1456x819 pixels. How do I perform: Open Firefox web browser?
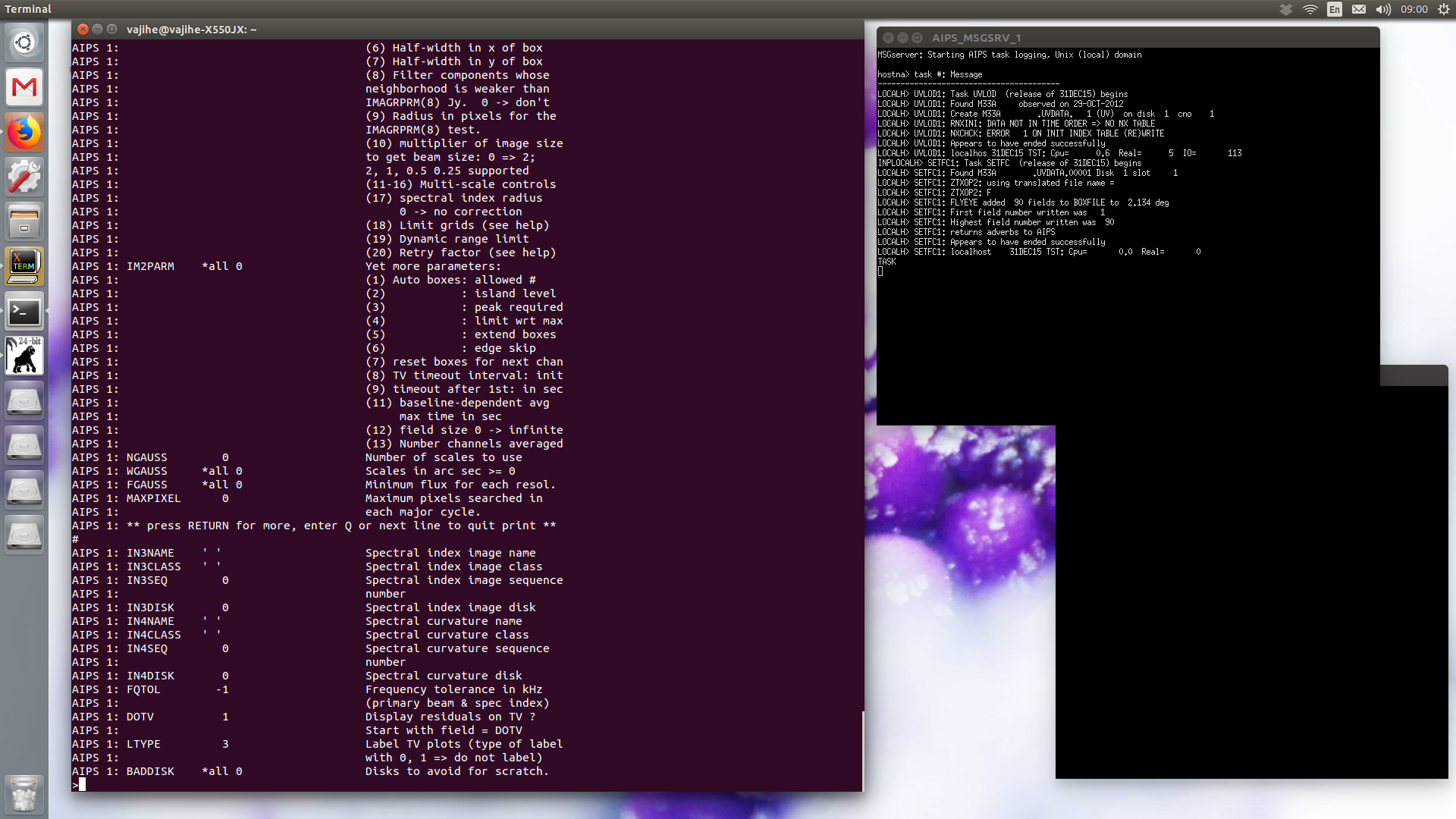(24, 132)
